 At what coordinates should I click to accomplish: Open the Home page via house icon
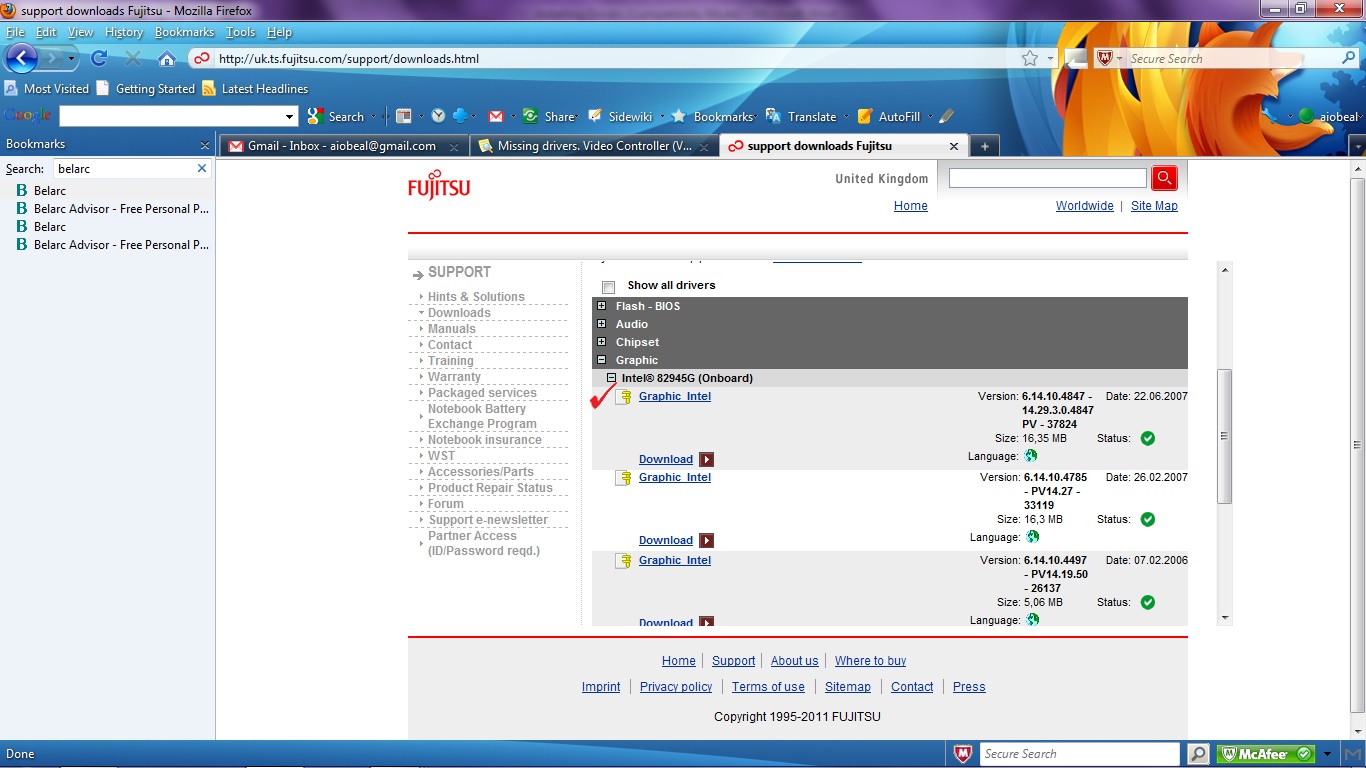click(x=167, y=59)
